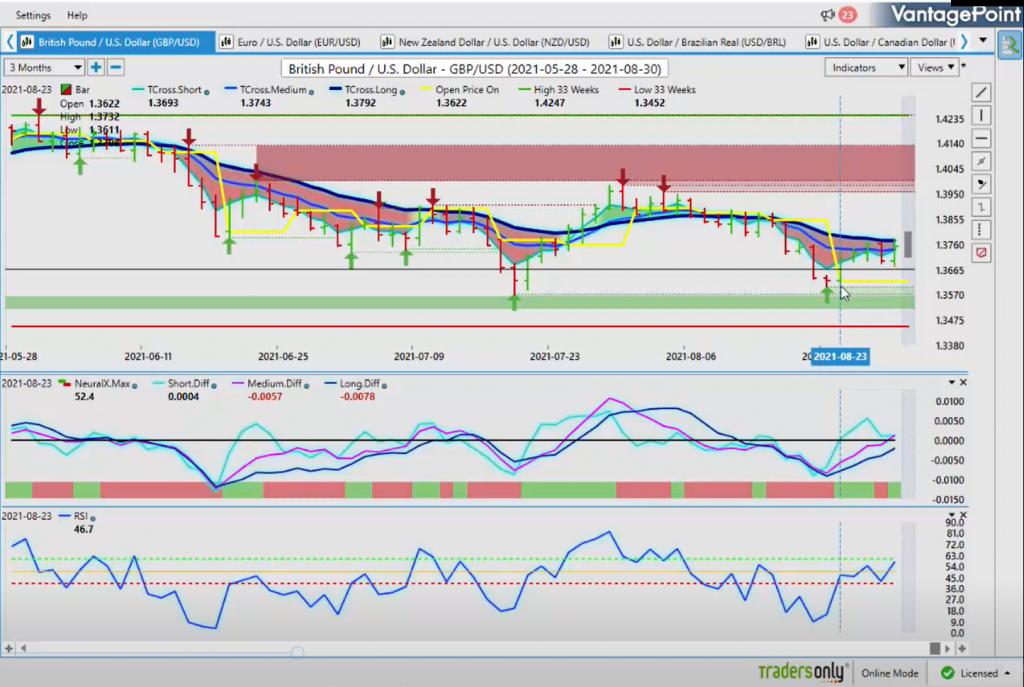1024x687 pixels.
Task: Click the NeuralX.Max legend icon
Action: (65, 383)
